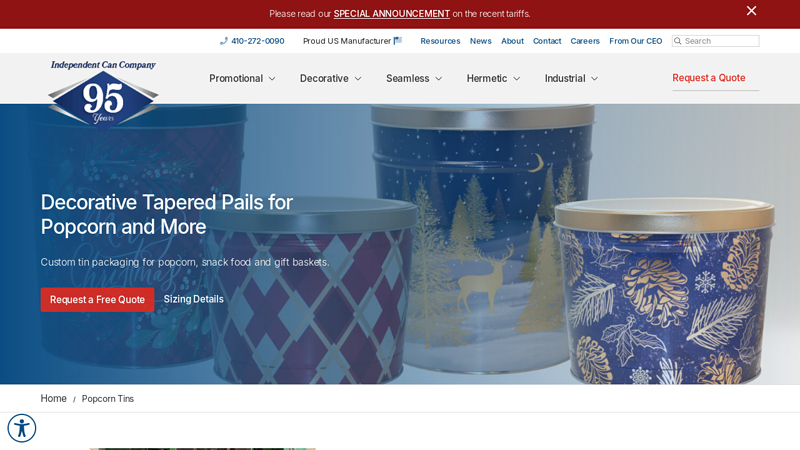Open the SPECIAL ANNOUNCEMENT link
The height and width of the screenshot is (450, 800).
(391, 14)
